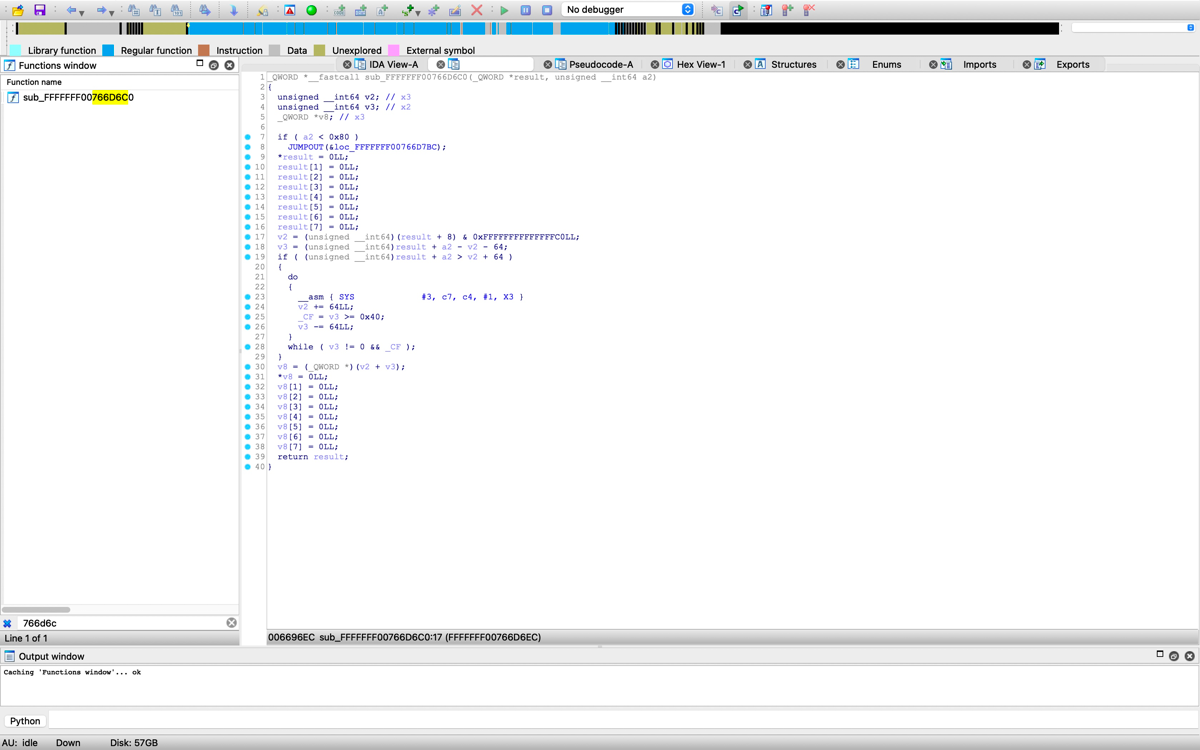The image size is (1200, 750).
Task: Close the Exports tab
Action: click(1026, 64)
